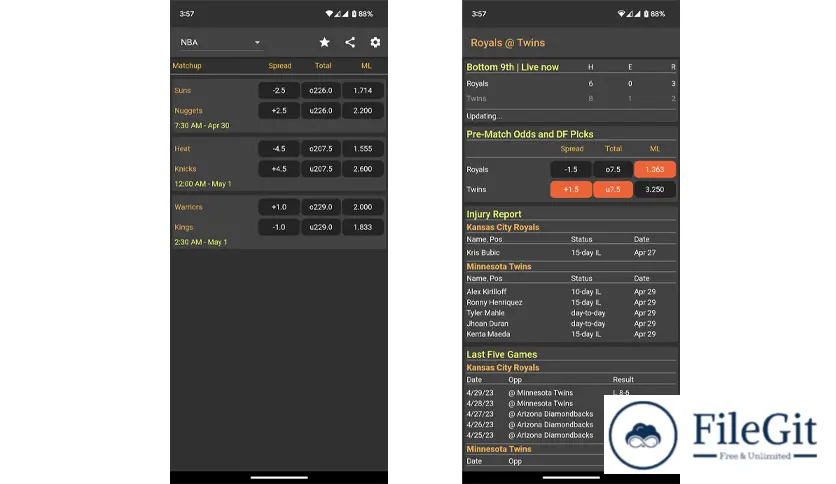The image size is (836, 484).
Task: Click the ML column header in matchup list
Action: tap(366, 66)
